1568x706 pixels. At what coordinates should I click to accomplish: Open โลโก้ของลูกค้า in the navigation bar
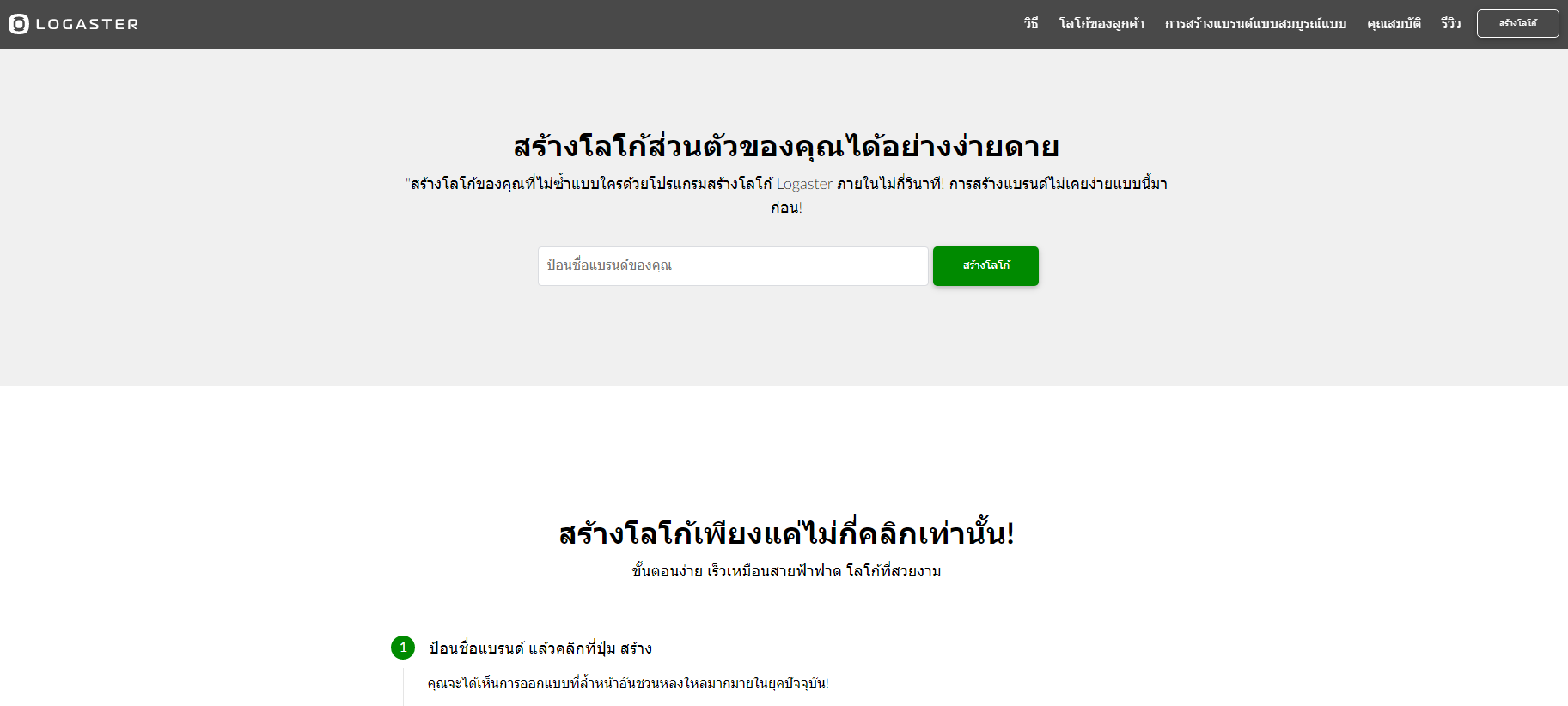[1101, 24]
